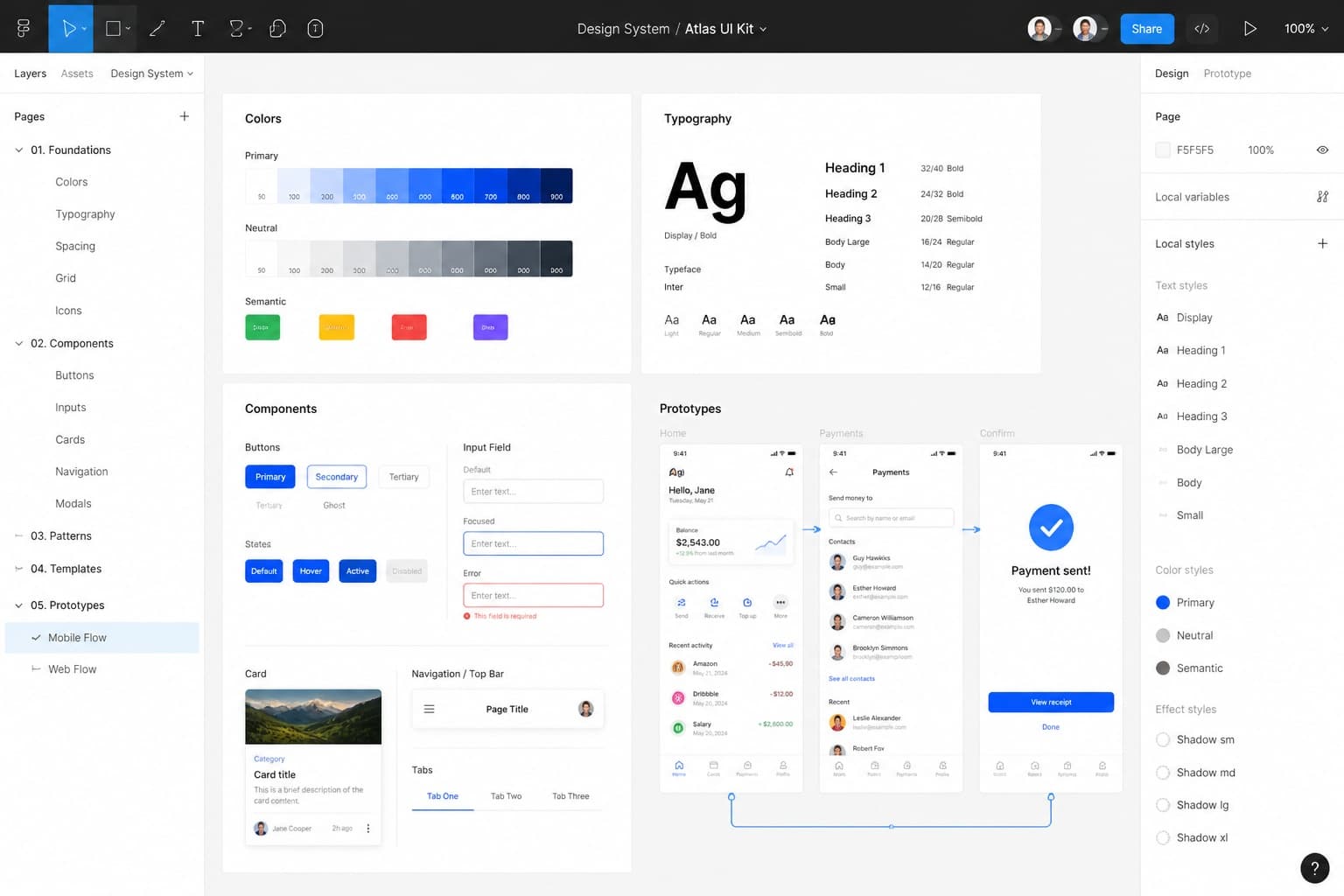Click See all contacts link

pos(851,679)
